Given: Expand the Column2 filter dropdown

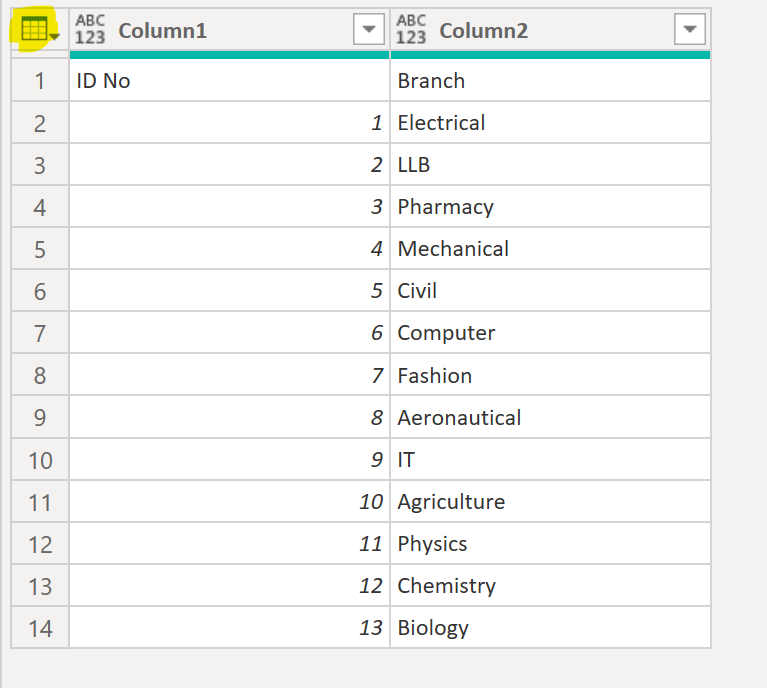Looking at the screenshot, I should pyautogui.click(x=690, y=31).
